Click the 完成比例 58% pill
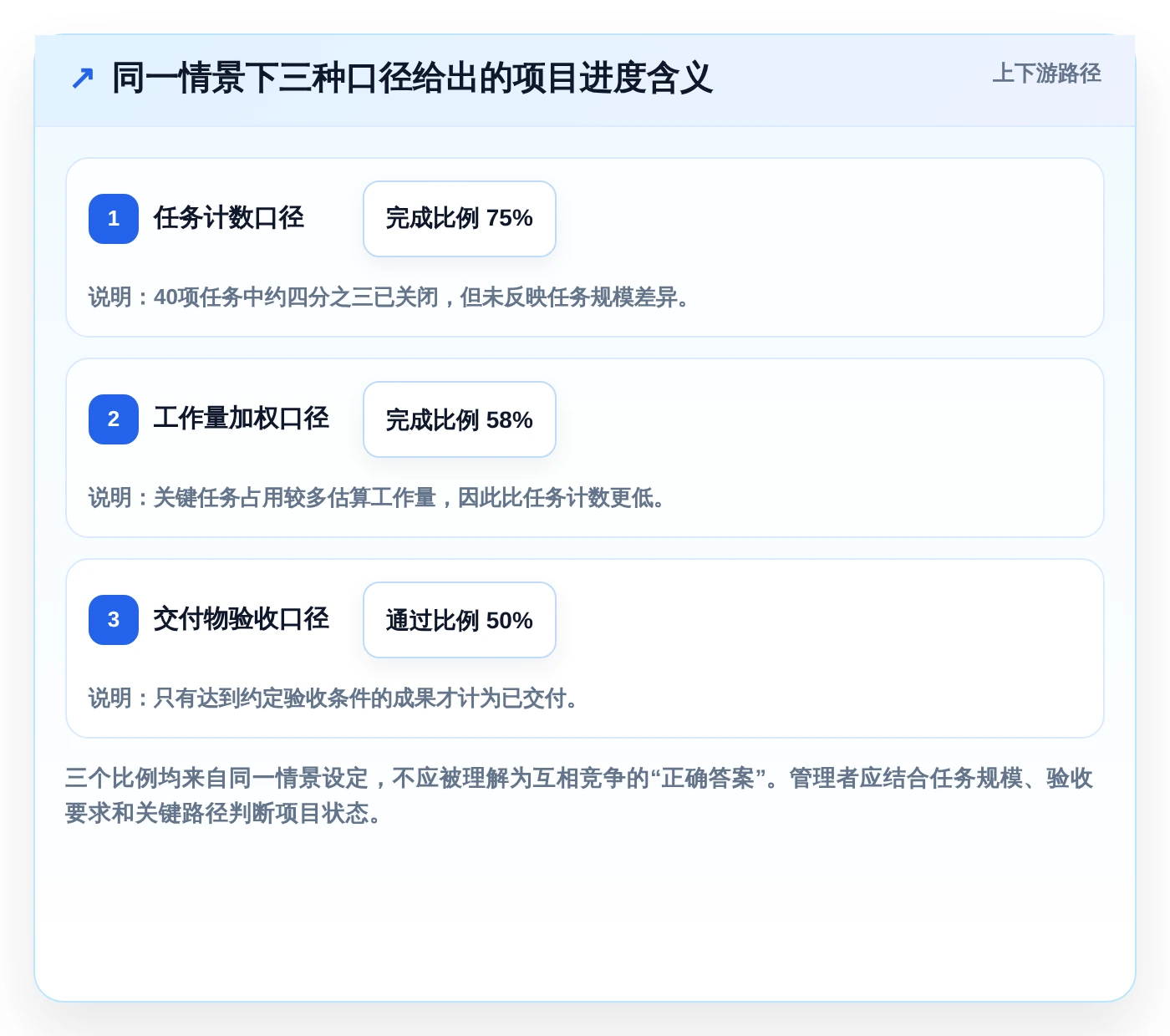Screen dimensions: 1170x1036 click(x=460, y=419)
